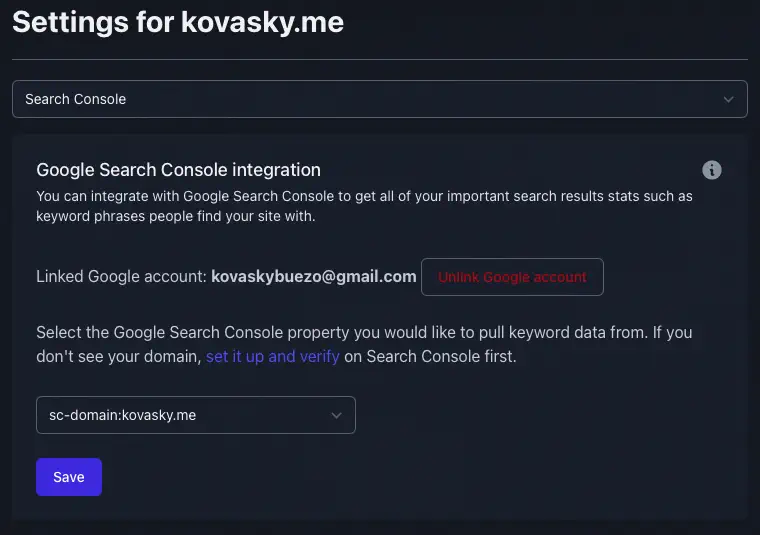Click the chevron on the property dropdown
The image size is (760, 535).
tap(336, 415)
